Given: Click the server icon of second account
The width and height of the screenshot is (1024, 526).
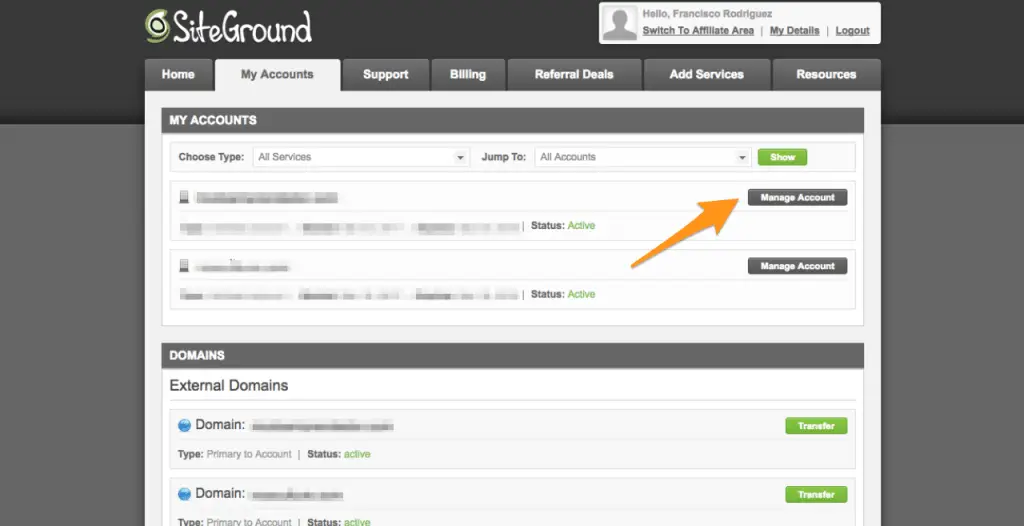Looking at the screenshot, I should coord(184,265).
